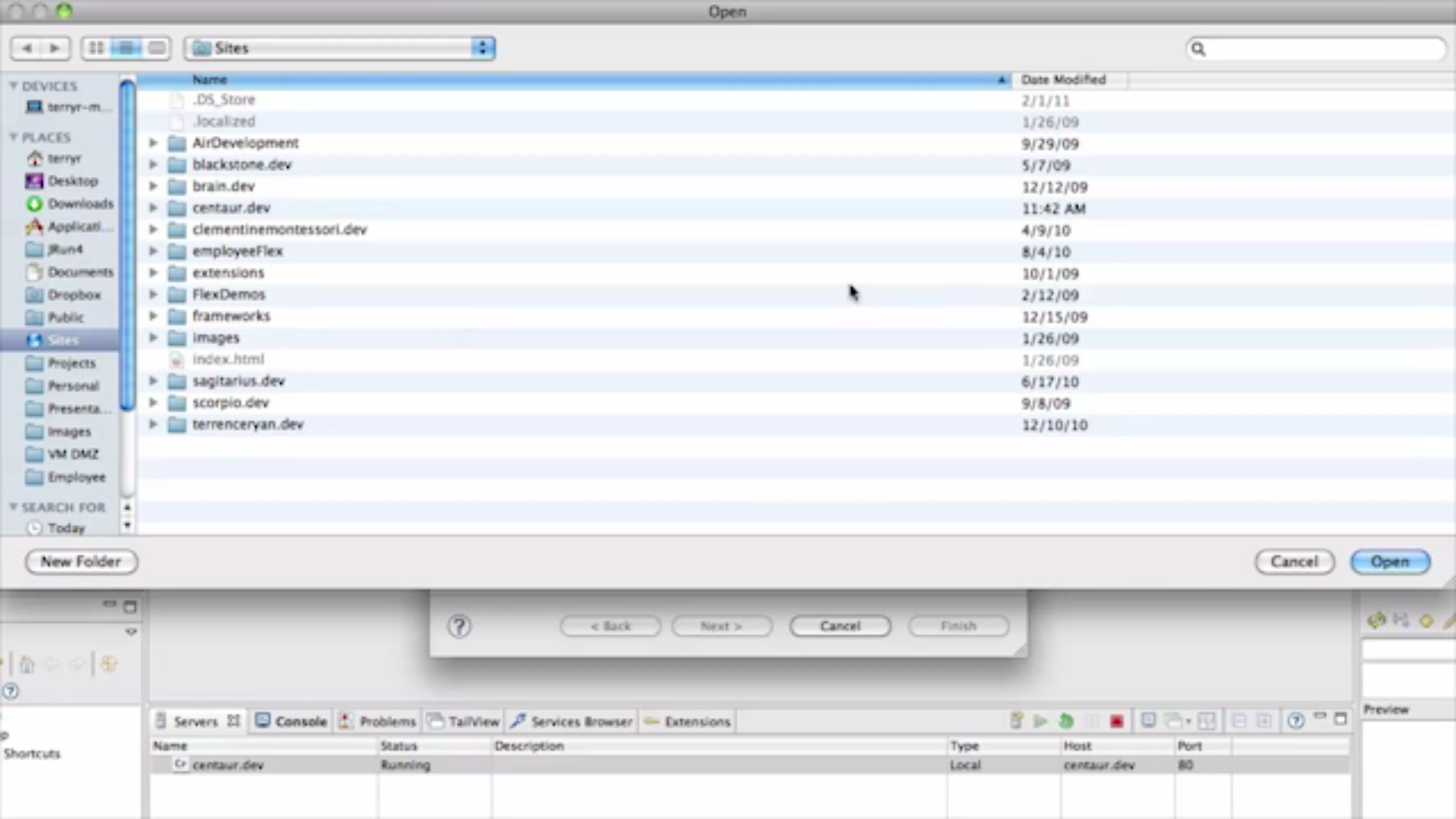Click the Servers panel help question mark icon

tap(1296, 721)
